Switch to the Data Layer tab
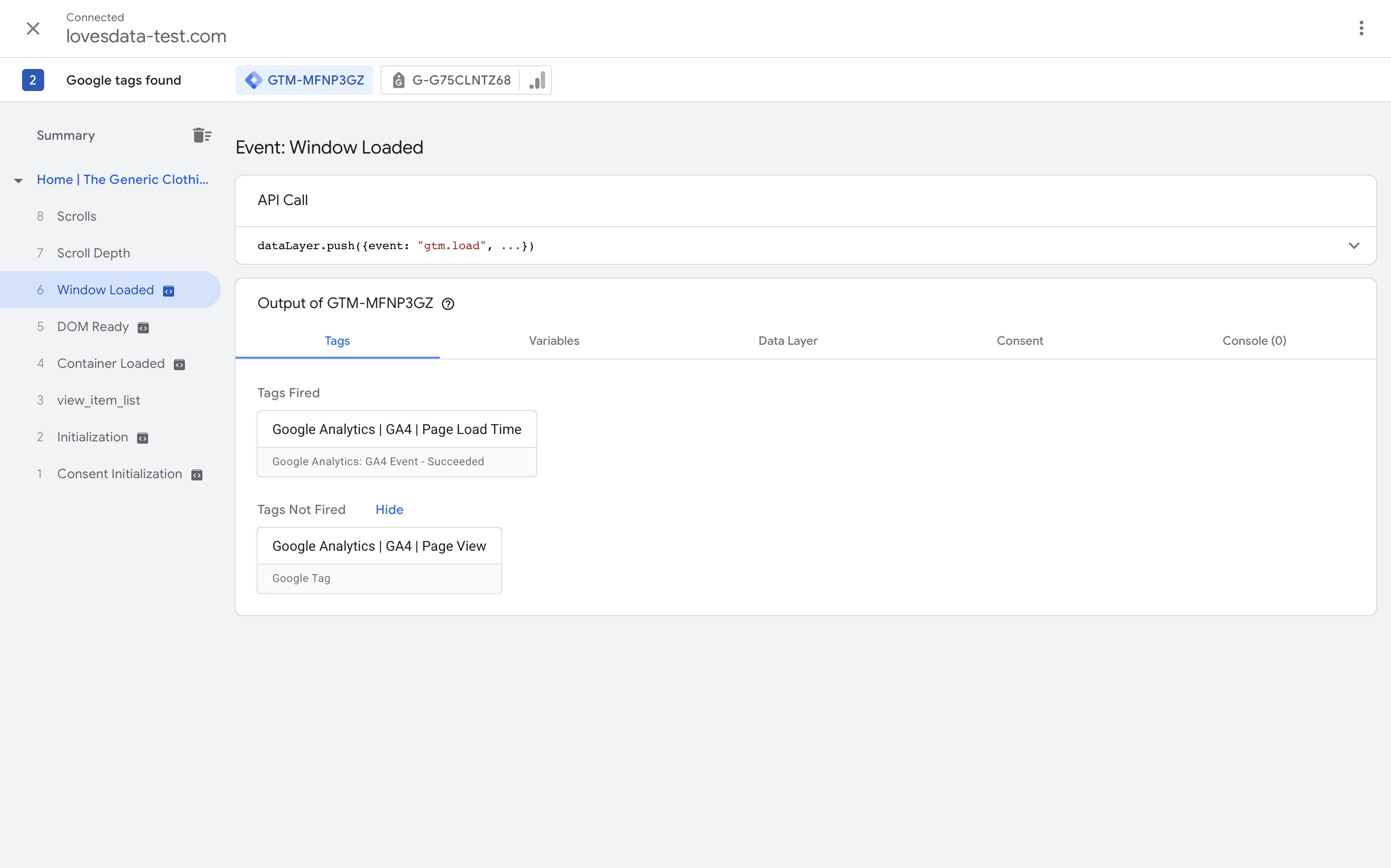This screenshot has height=868, width=1391. [787, 340]
